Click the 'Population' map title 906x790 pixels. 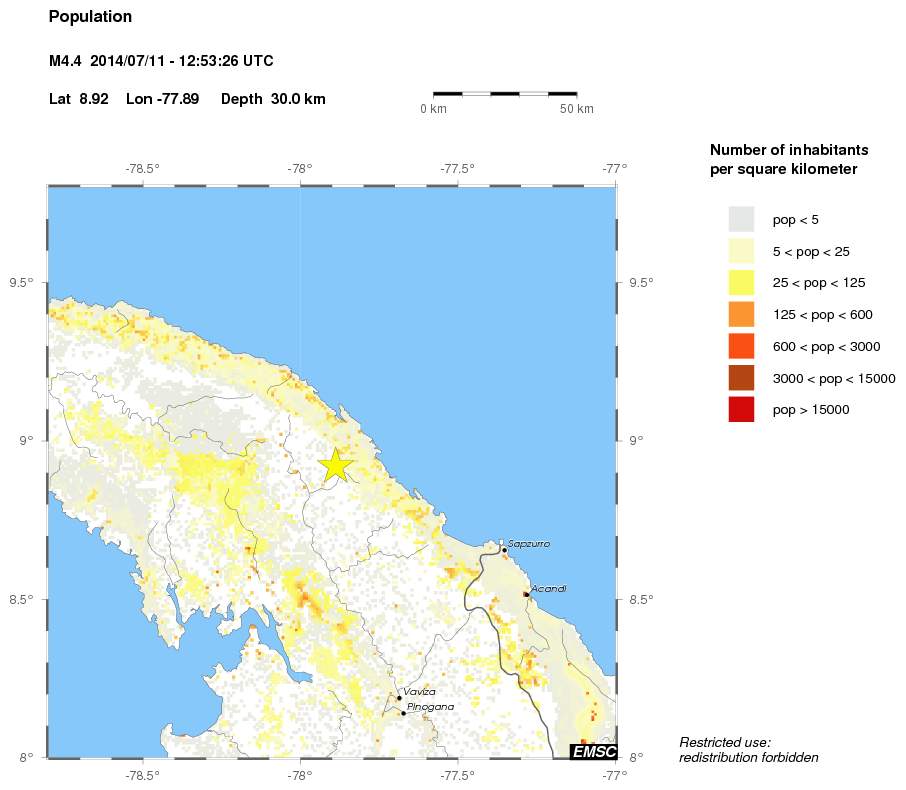pyautogui.click(x=90, y=17)
